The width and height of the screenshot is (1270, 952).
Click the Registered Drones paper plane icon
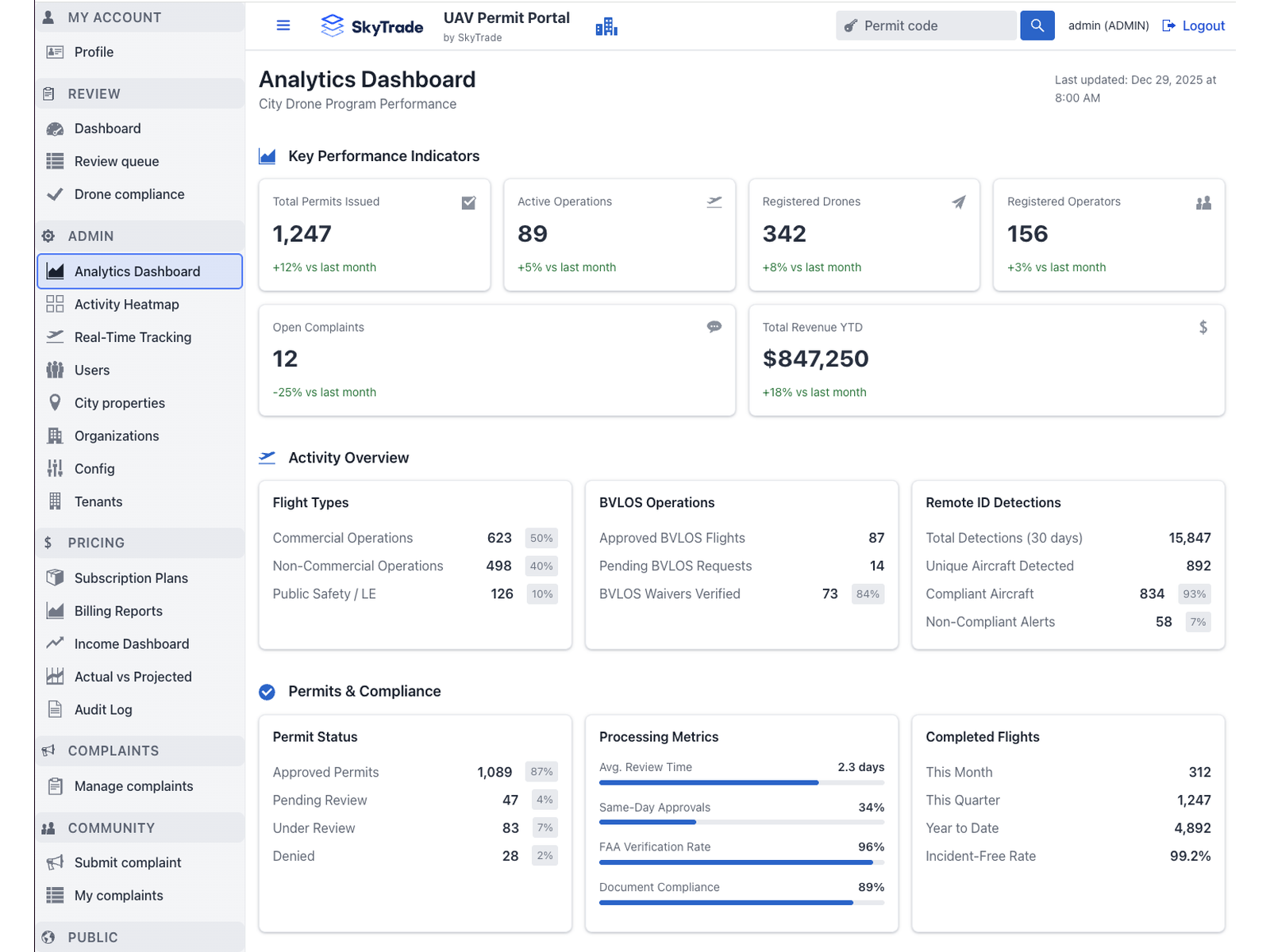[959, 202]
